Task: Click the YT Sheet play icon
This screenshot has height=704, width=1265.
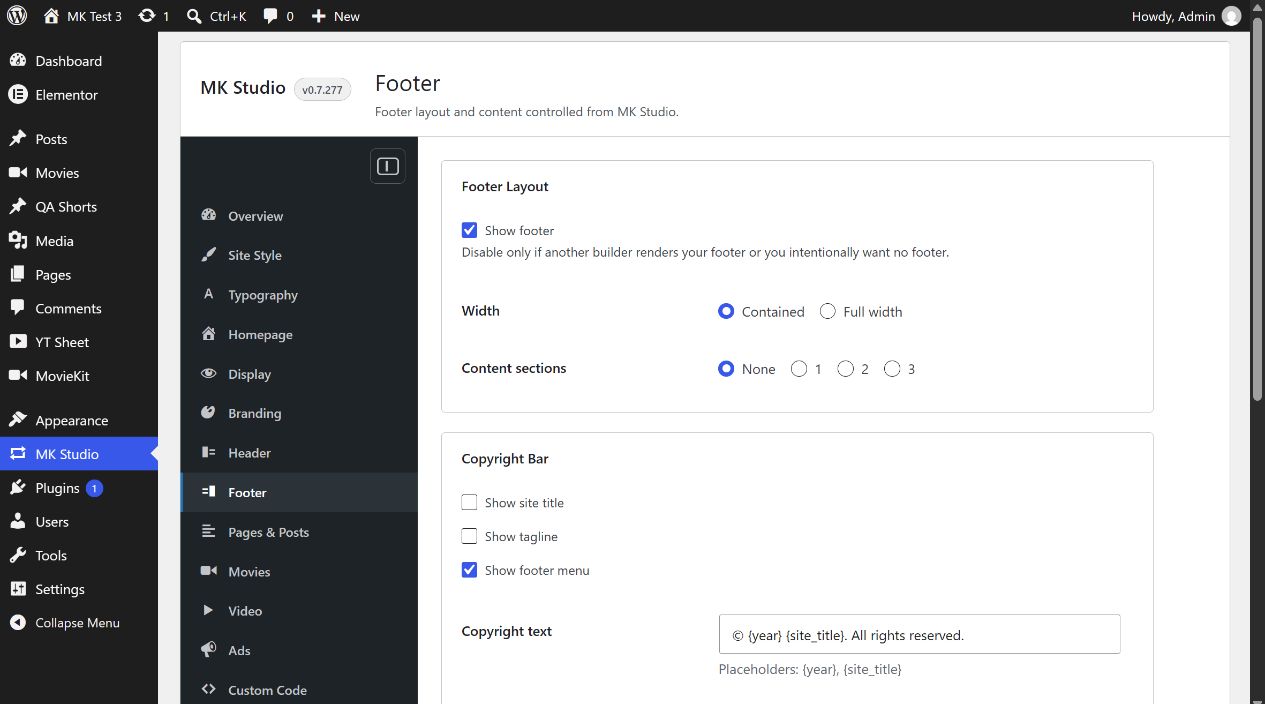Action: click(x=17, y=342)
